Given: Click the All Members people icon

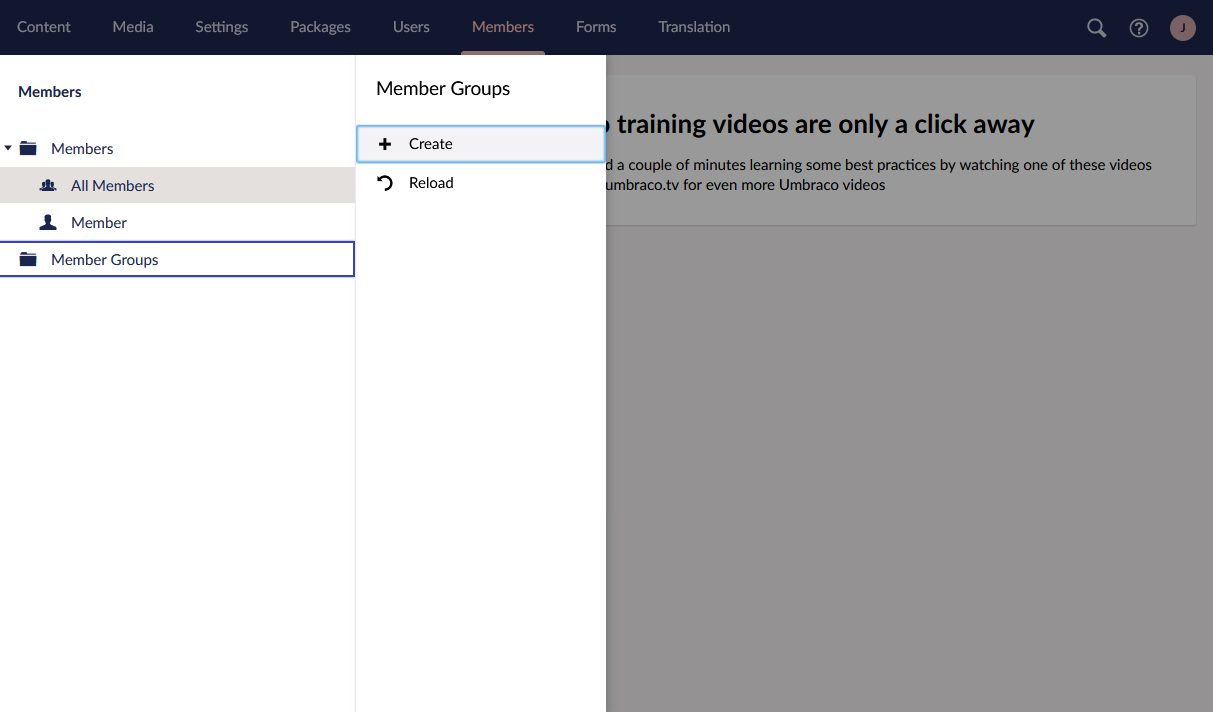Looking at the screenshot, I should coord(48,185).
